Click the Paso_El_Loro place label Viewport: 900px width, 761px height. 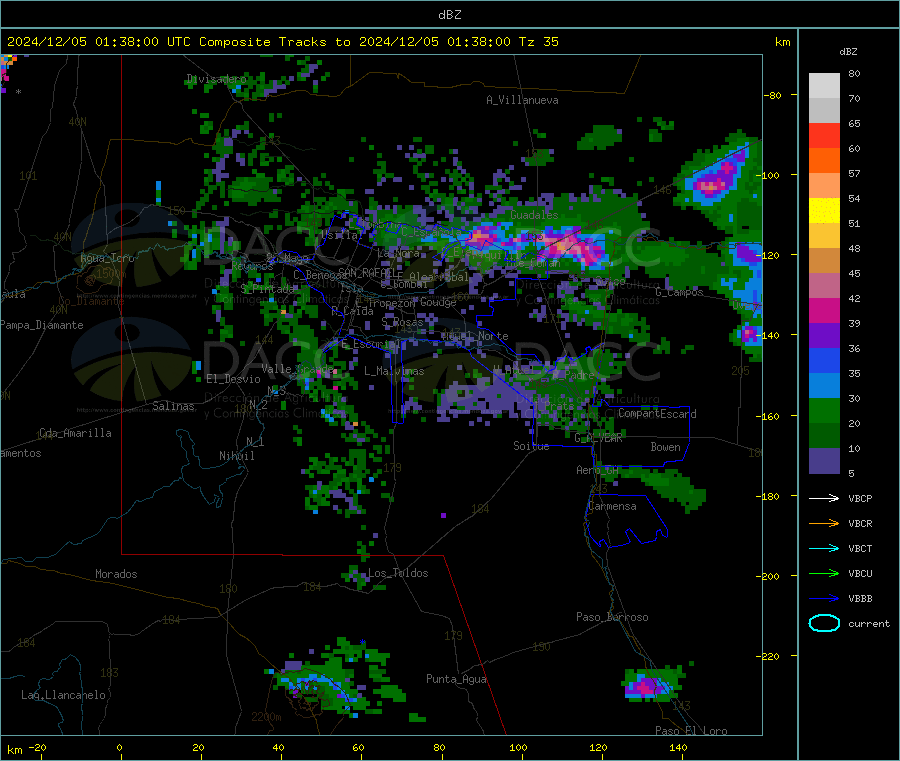click(691, 731)
